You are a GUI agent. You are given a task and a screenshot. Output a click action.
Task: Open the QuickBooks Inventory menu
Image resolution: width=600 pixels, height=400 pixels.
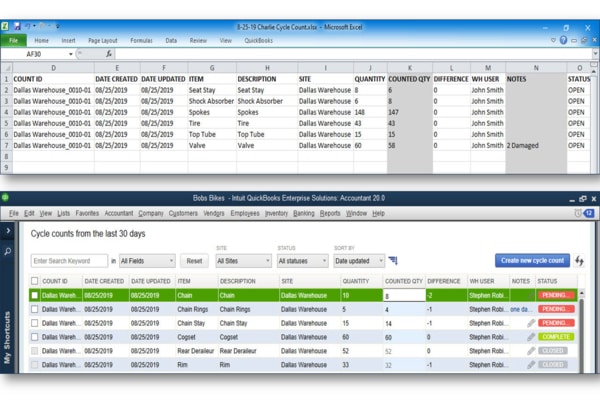click(x=276, y=213)
